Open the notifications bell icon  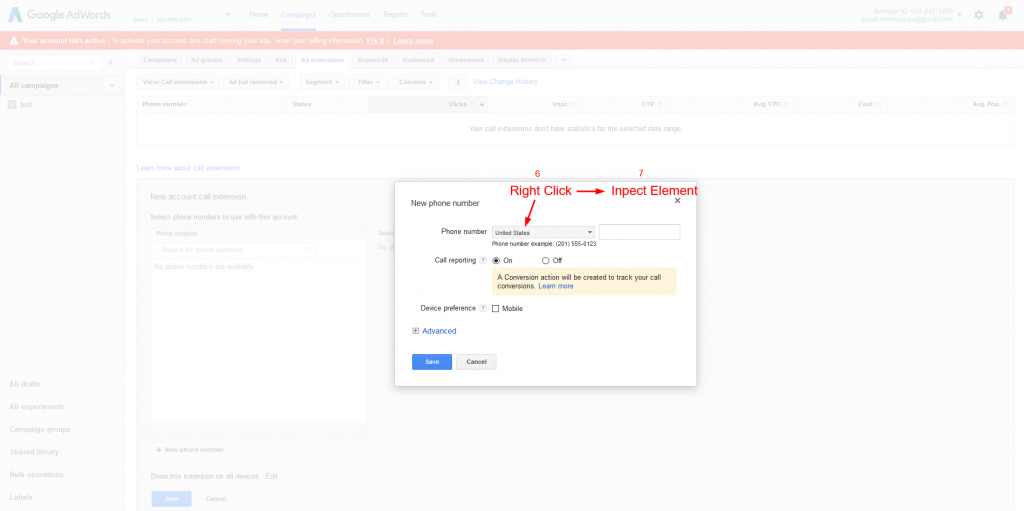pyautogui.click(x=1002, y=15)
